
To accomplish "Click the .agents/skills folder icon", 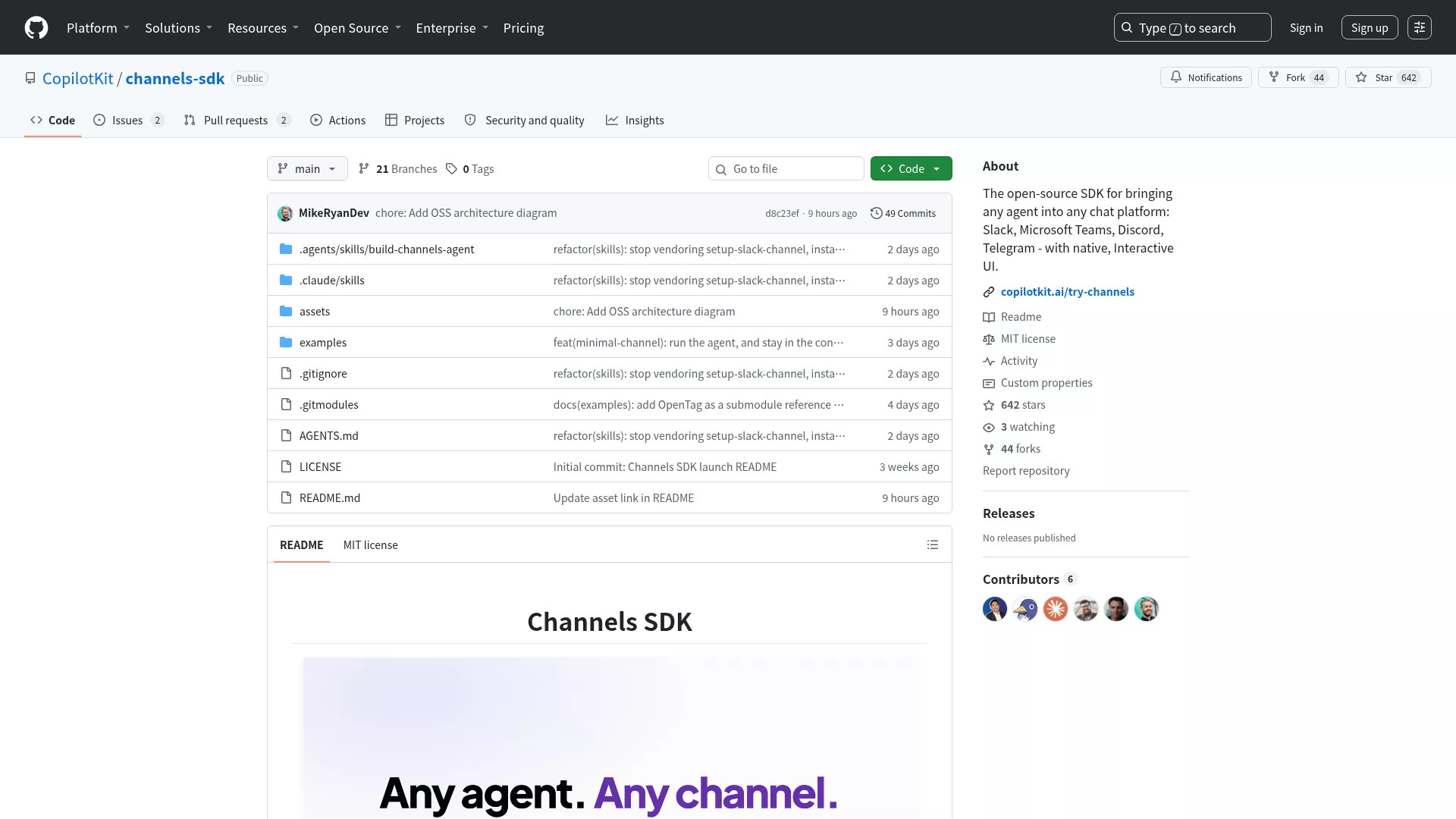I will 286,249.
